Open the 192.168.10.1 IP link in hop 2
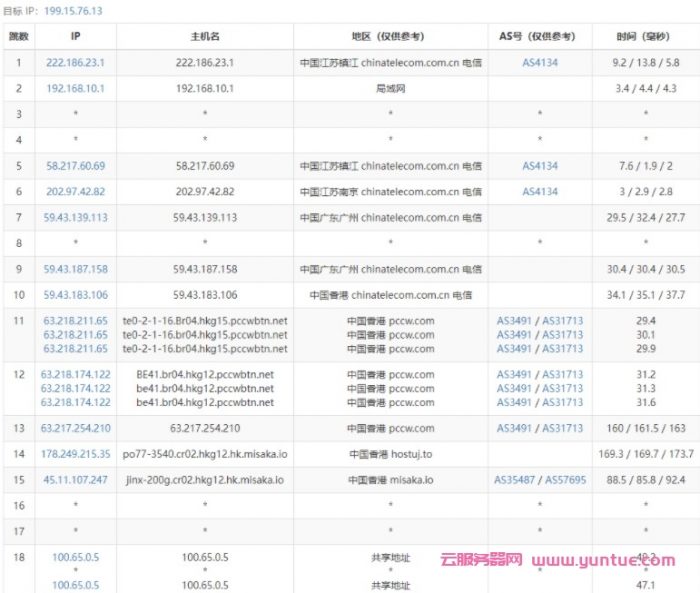 75,88
